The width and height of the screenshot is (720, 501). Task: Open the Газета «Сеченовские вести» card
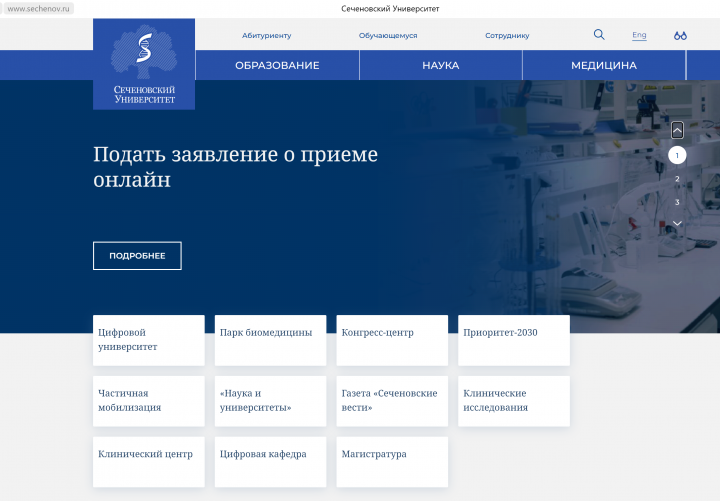coord(392,401)
